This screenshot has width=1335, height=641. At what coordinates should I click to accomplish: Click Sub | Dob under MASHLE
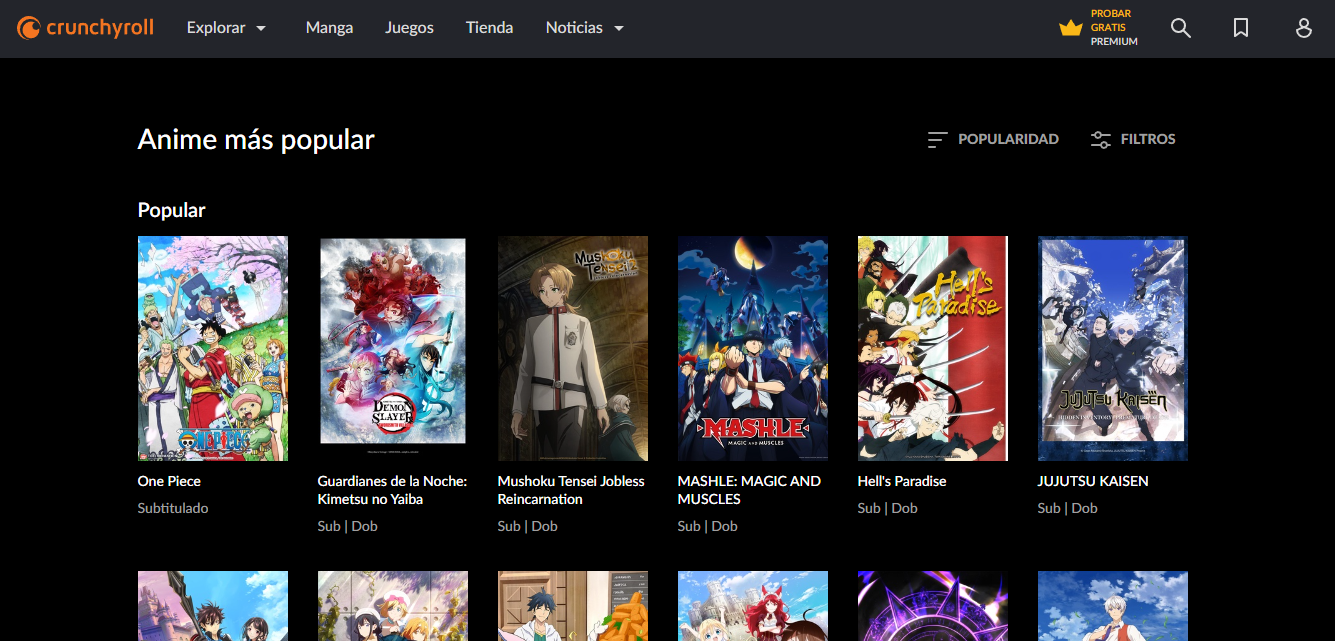point(707,526)
